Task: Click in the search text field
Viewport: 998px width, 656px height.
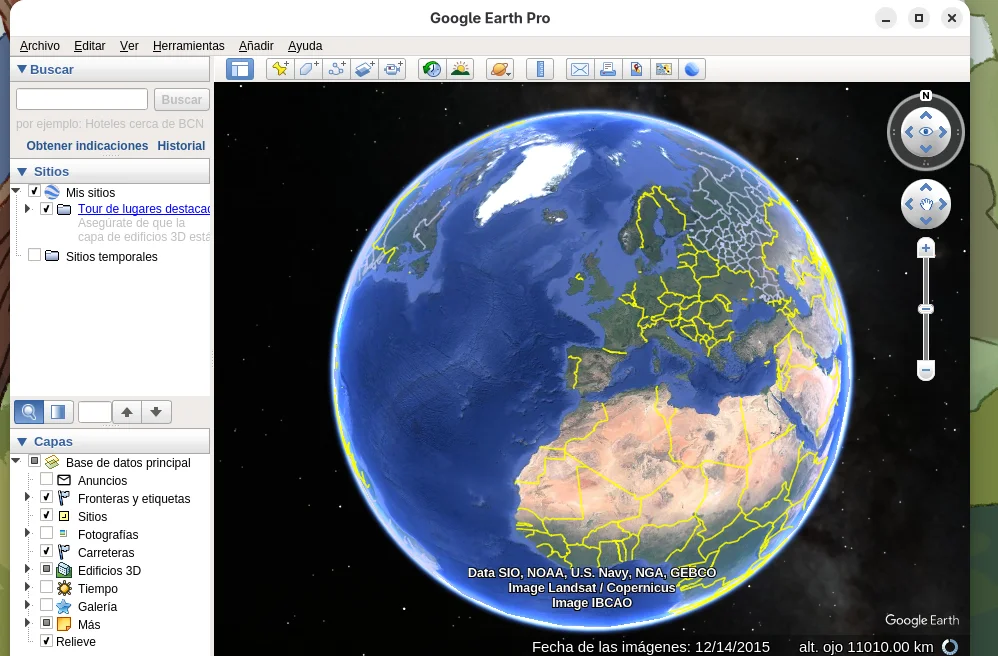Action: coord(82,99)
